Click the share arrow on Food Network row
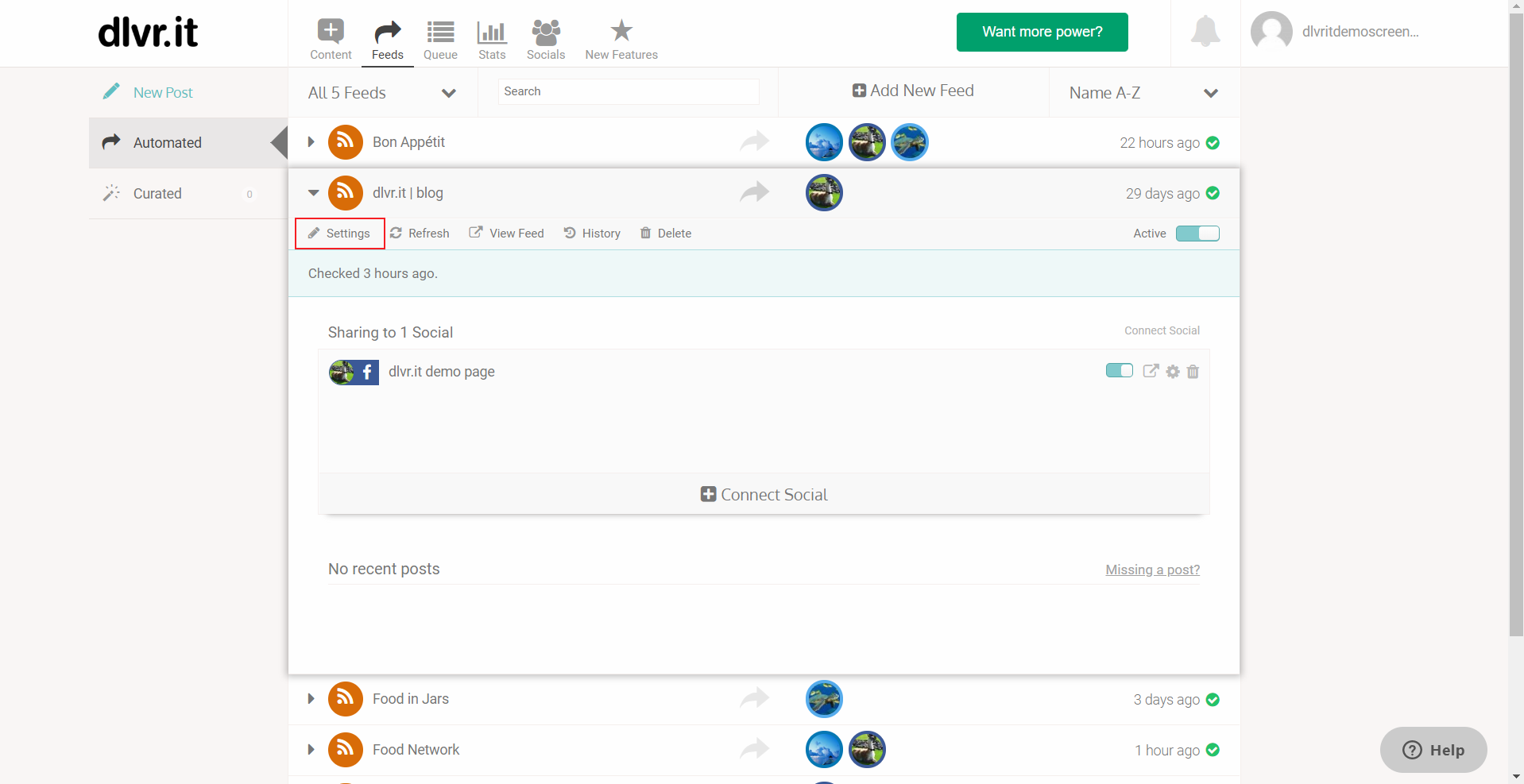Screen dimensions: 1524x784 pos(754,749)
